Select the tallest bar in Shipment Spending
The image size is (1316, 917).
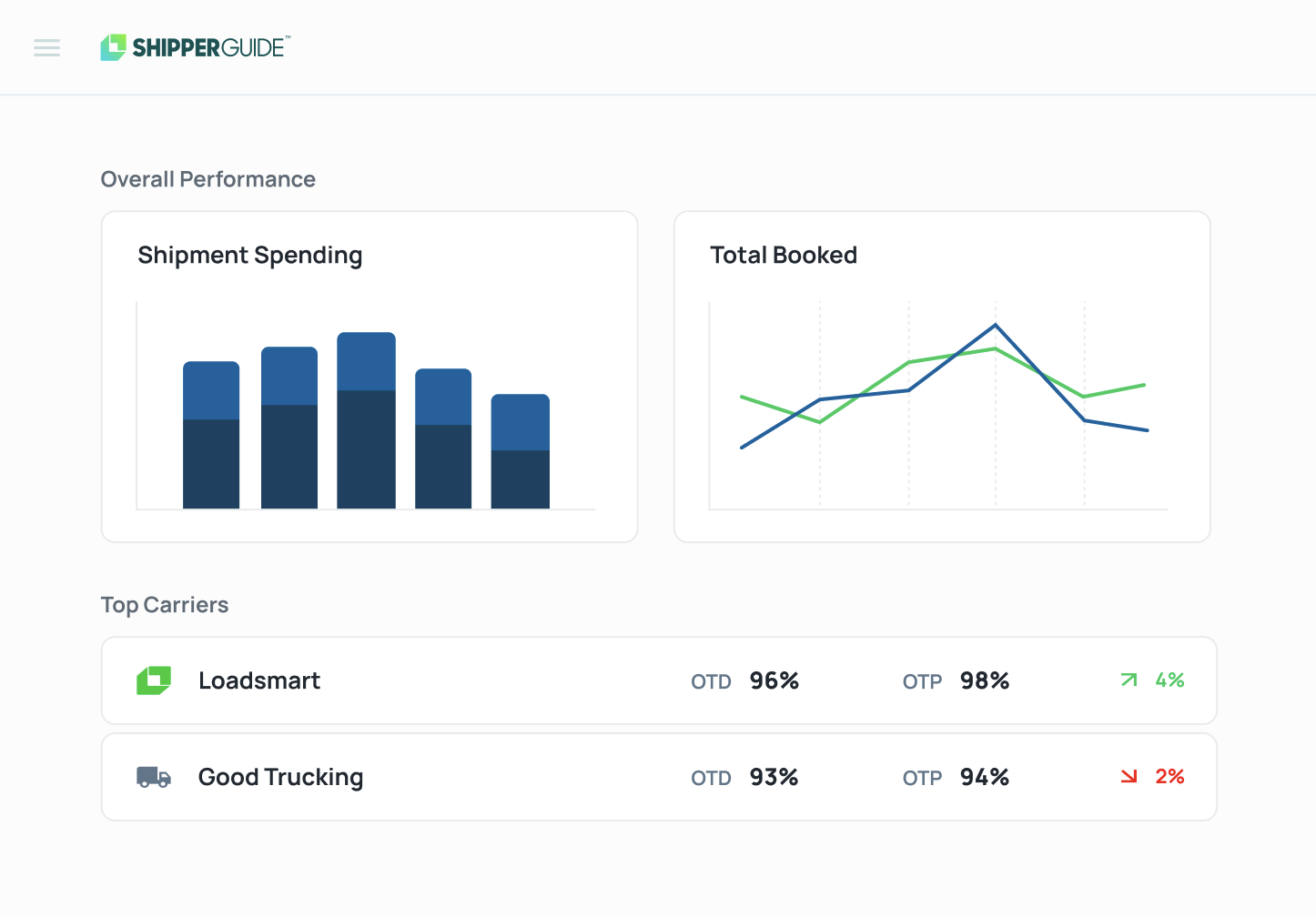[x=366, y=420]
